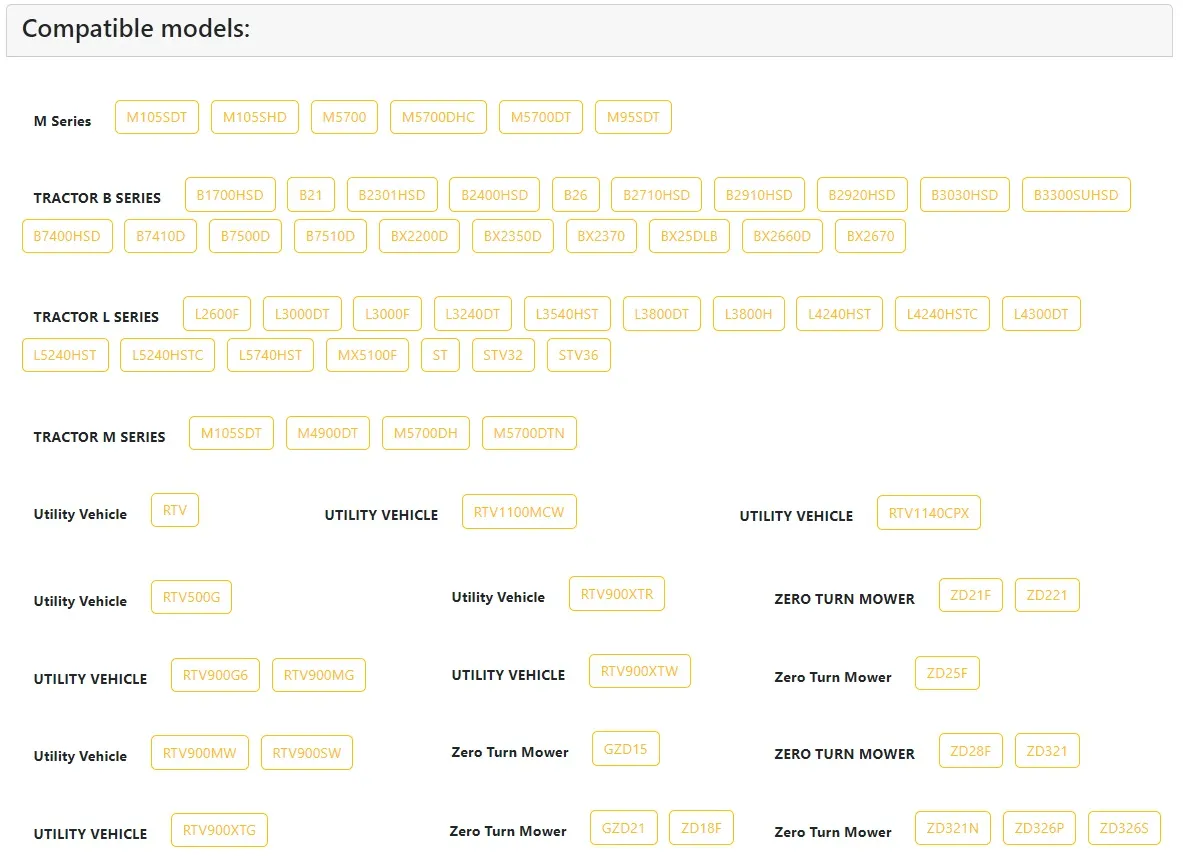This screenshot has height=862, width=1183.
Task: Click the M5700DHC model tag
Action: point(438,117)
